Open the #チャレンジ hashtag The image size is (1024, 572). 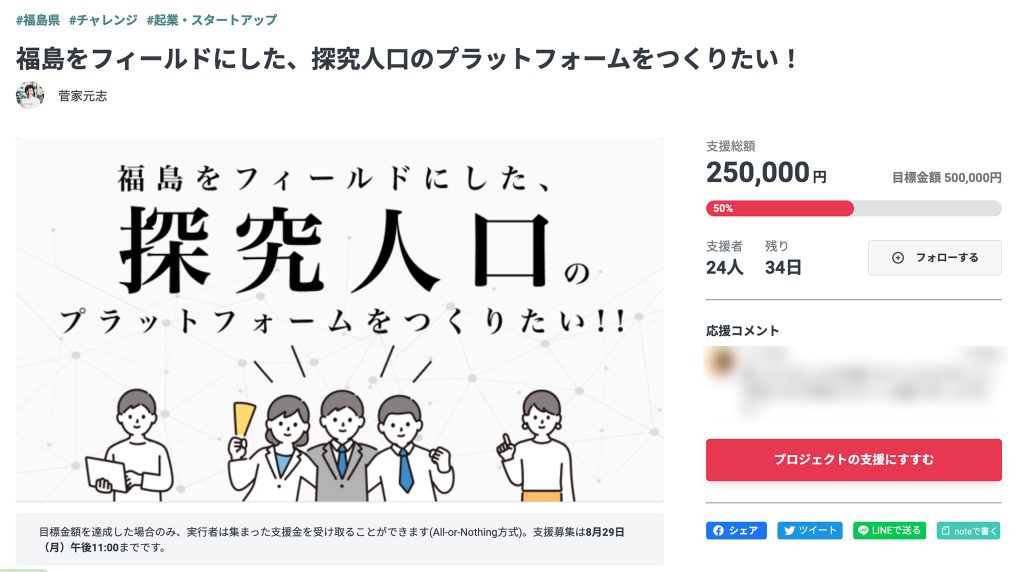(x=103, y=20)
